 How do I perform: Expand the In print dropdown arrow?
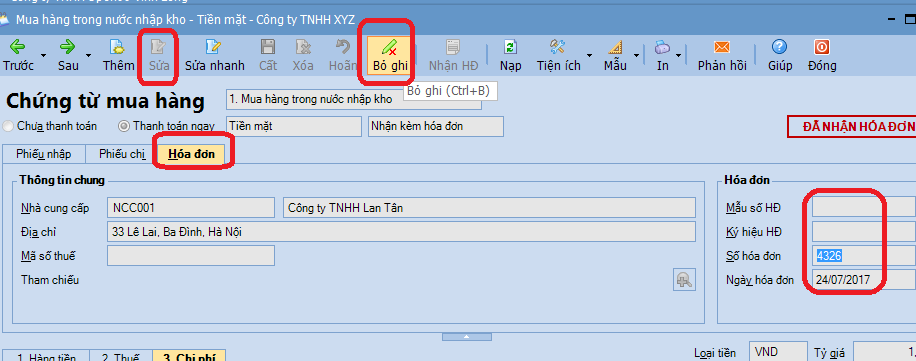[679, 55]
